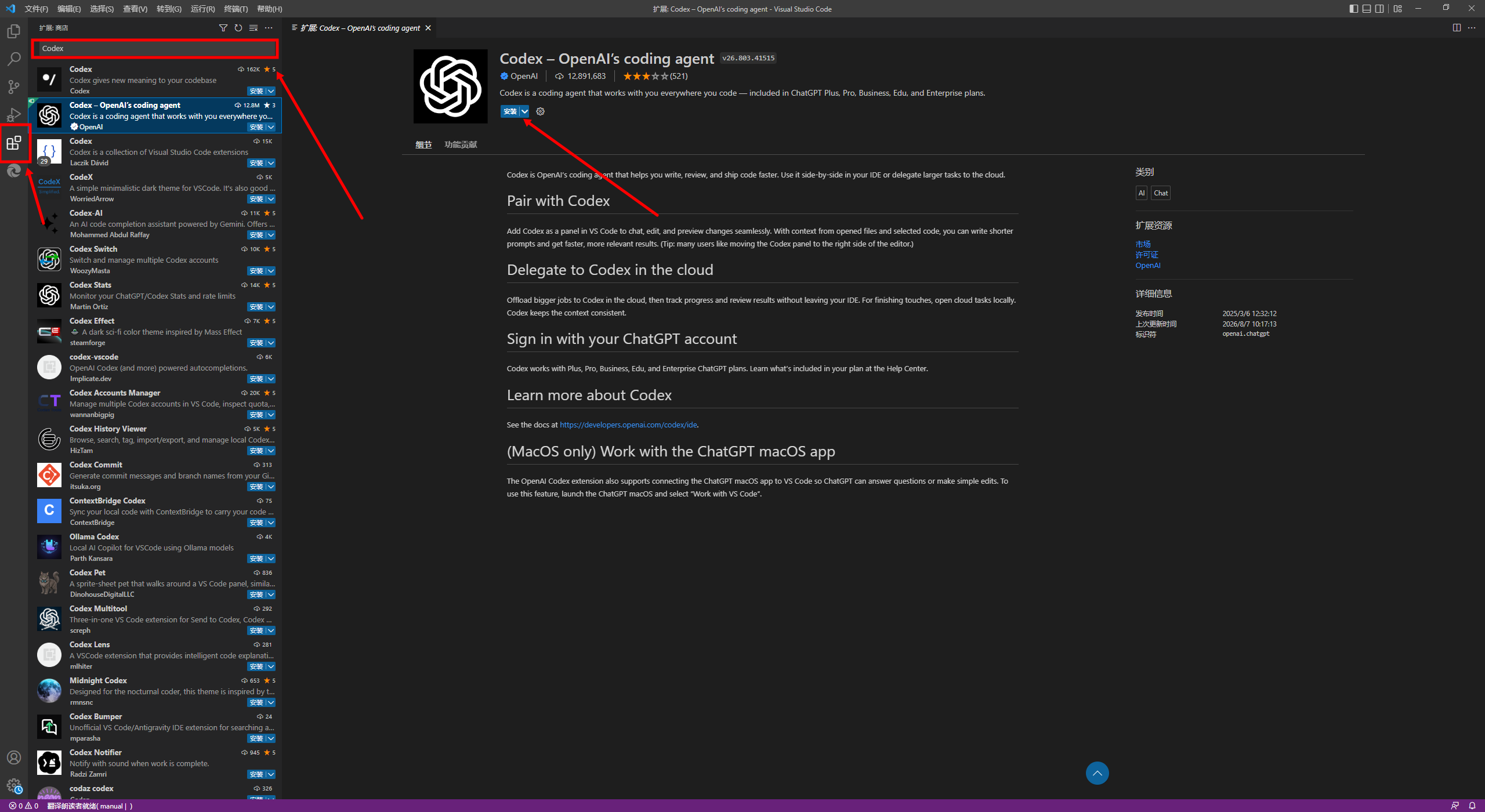Open the 查看(V) menu
The height and width of the screenshot is (812, 1485).
tap(135, 9)
